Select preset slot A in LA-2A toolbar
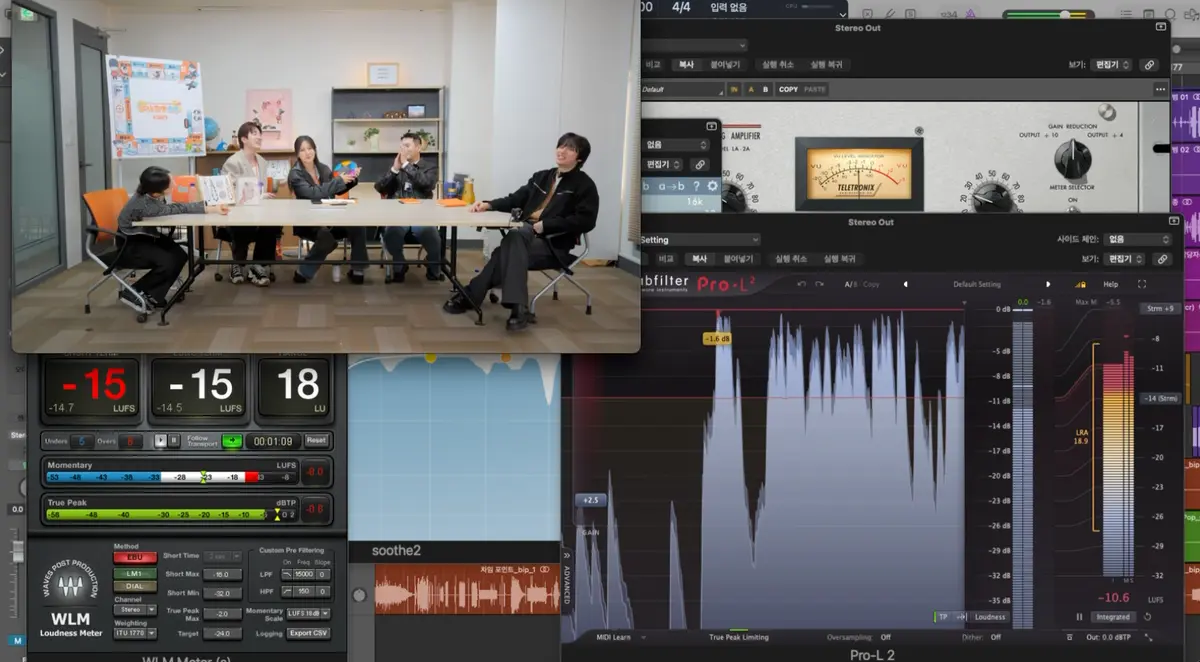The image size is (1200, 662). click(751, 89)
